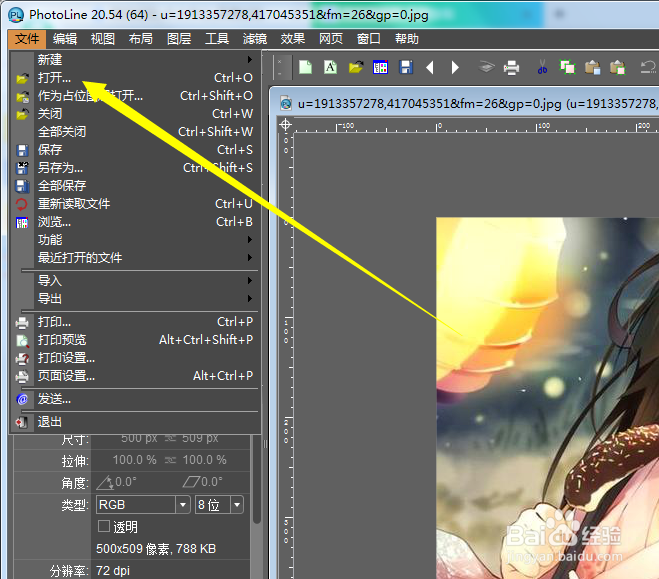The image size is (659, 579).
Task: Click the PhotoLine logo in title bar
Action: (x=16, y=15)
